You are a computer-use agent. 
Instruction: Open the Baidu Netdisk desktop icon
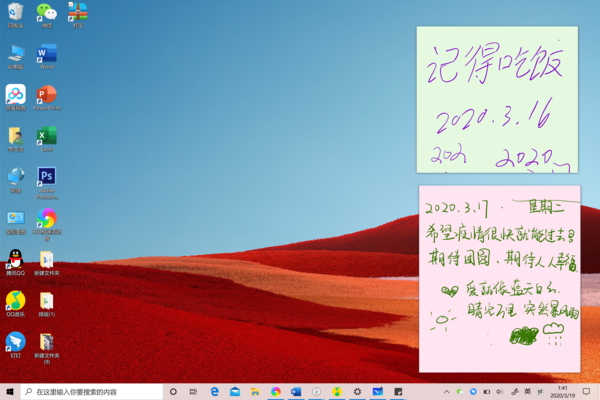tap(16, 98)
